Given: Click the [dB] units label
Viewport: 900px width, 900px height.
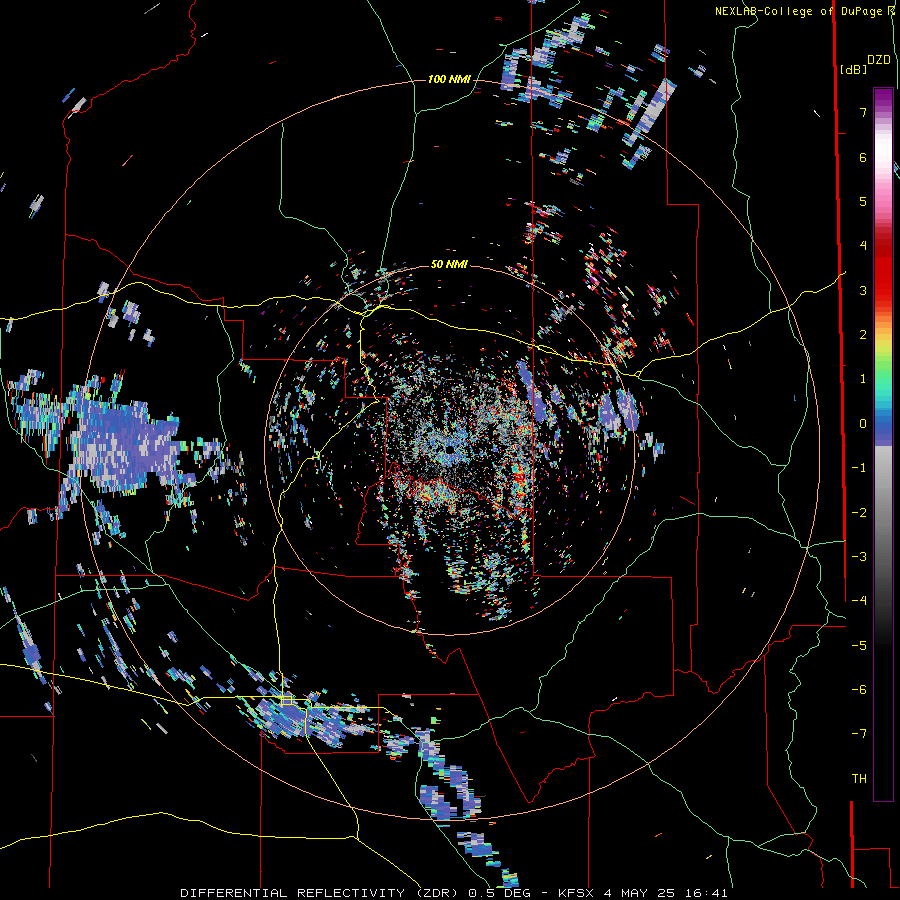Looking at the screenshot, I should coord(854,69).
